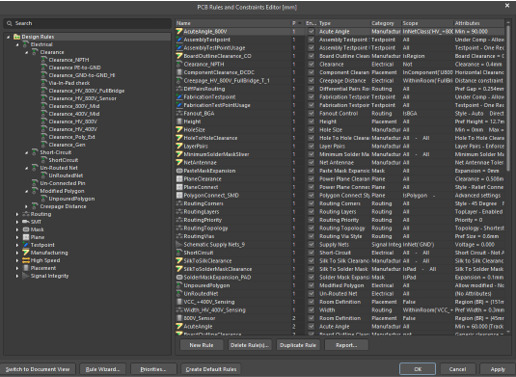Click the Create Default Rules button
This screenshot has width=516, height=377.
tap(211, 369)
